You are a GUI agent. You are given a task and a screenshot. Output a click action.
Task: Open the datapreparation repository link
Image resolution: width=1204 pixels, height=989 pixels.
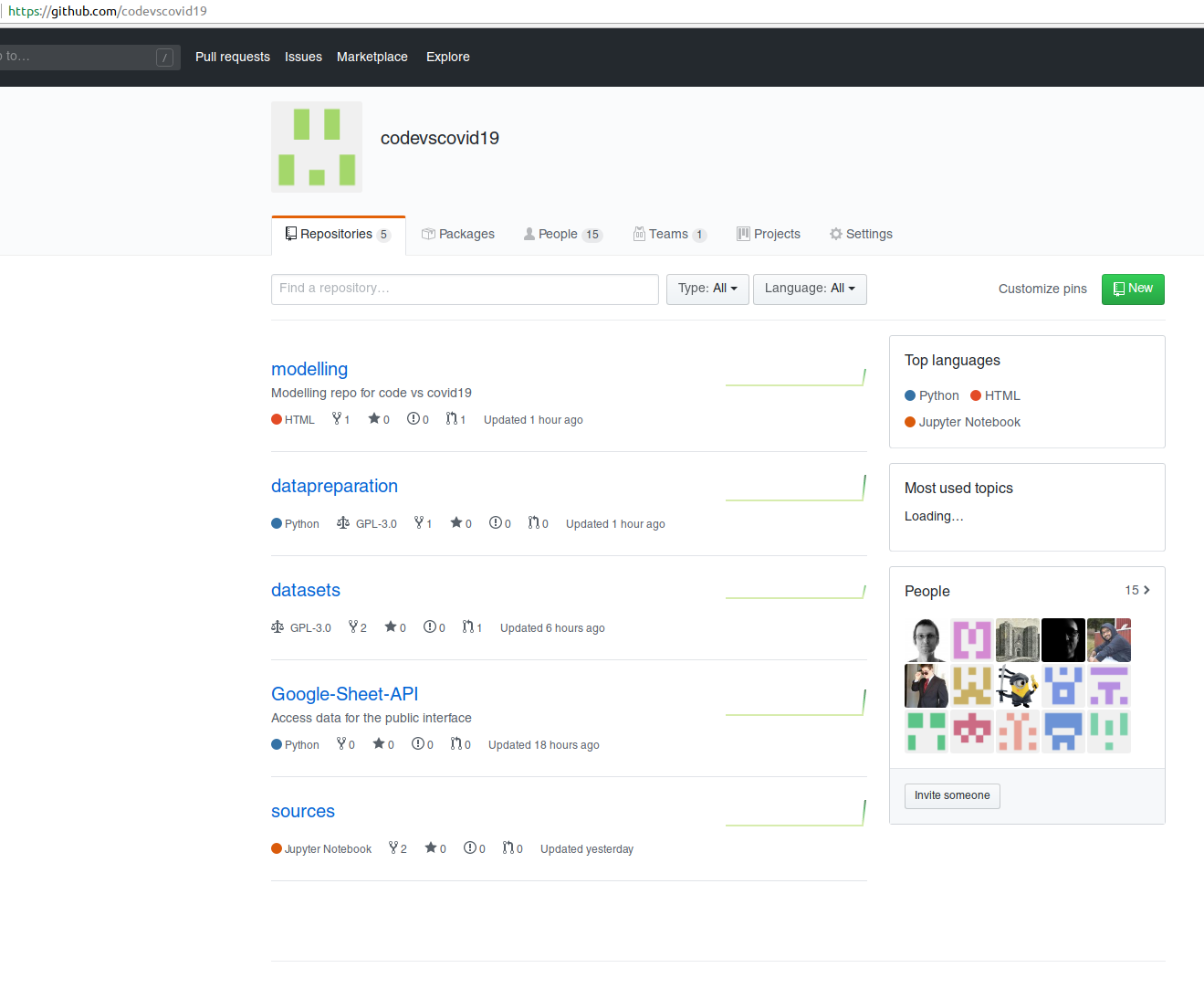[x=334, y=486]
